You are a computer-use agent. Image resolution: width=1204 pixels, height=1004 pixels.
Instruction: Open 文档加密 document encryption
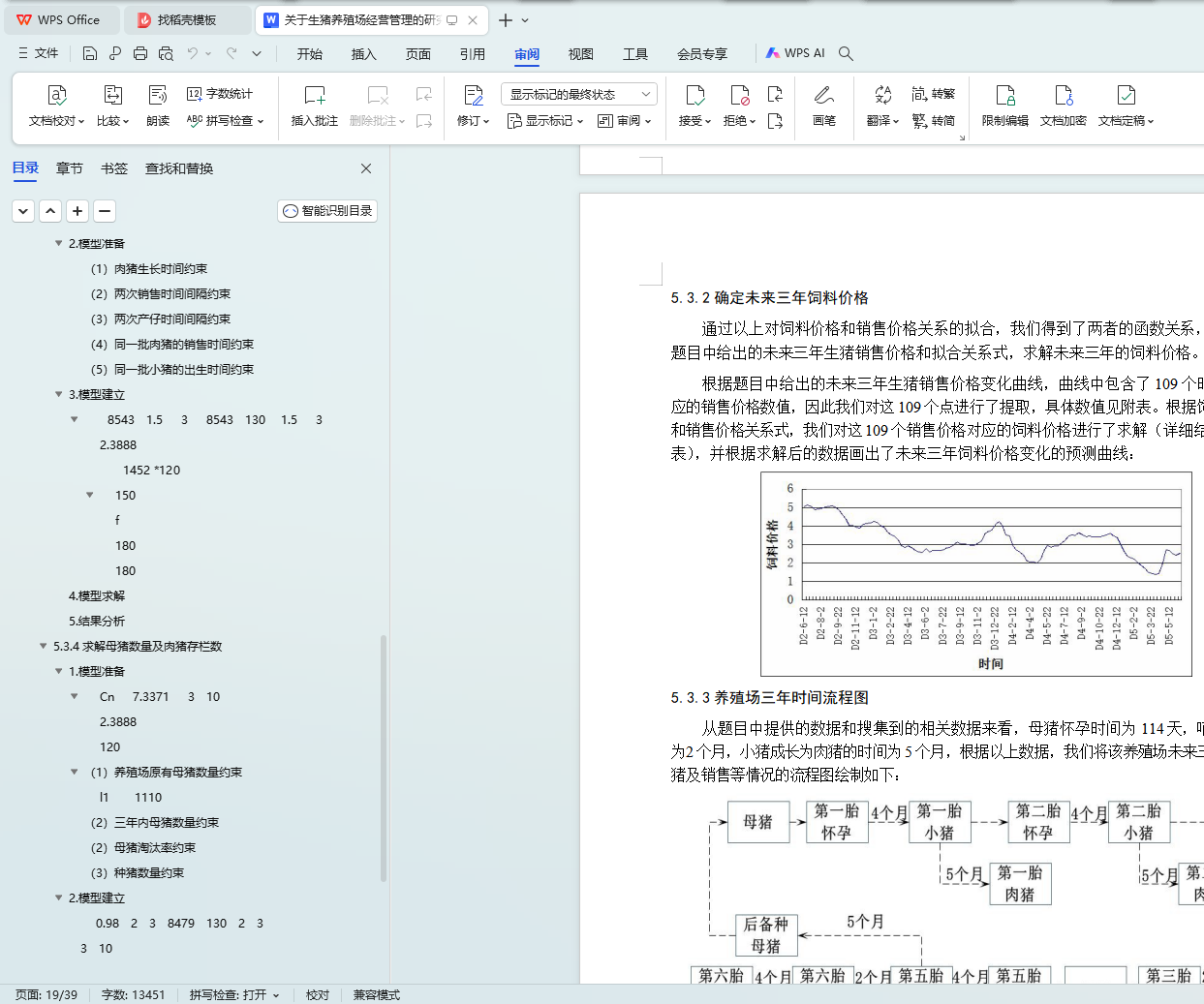1064,106
